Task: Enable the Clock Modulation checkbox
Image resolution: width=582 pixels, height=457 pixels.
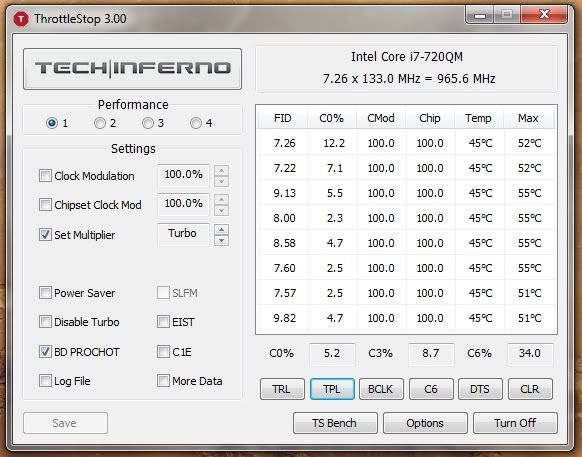Action: 45,176
